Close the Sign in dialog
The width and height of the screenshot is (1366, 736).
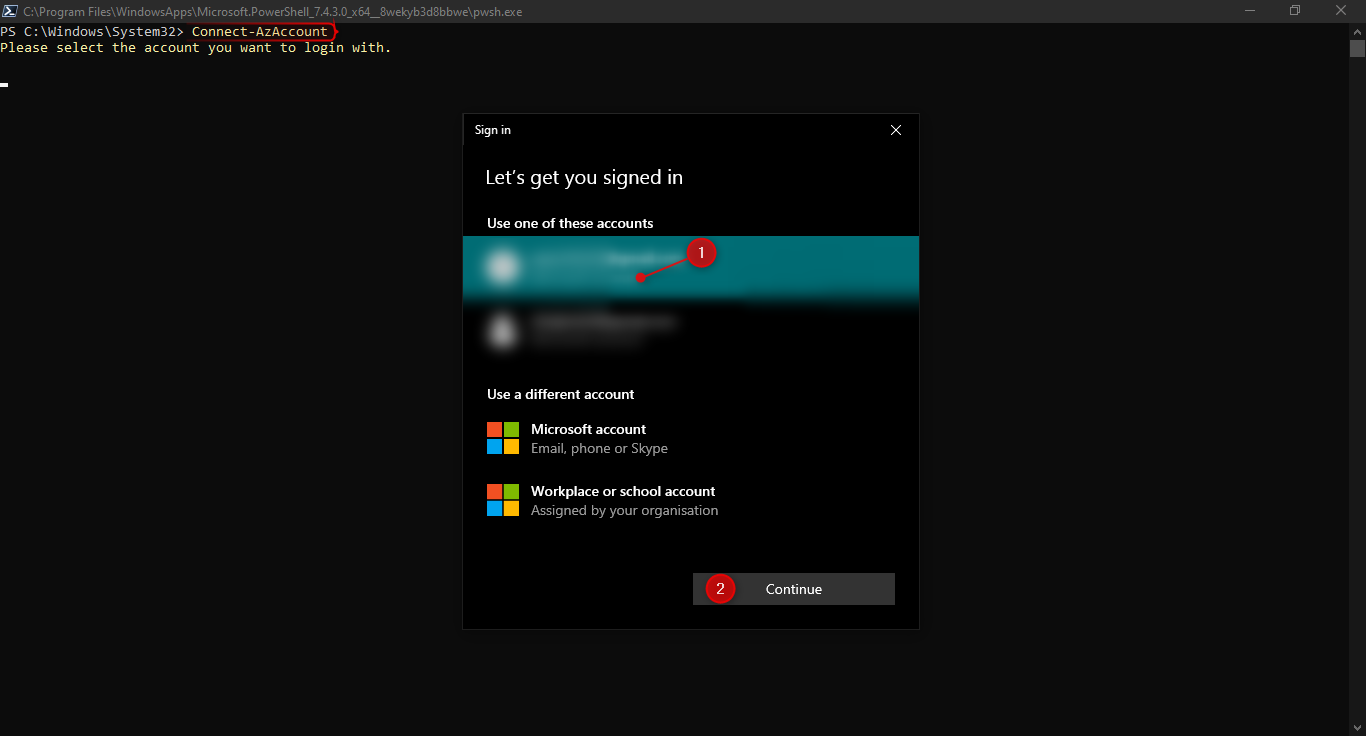pyautogui.click(x=896, y=130)
